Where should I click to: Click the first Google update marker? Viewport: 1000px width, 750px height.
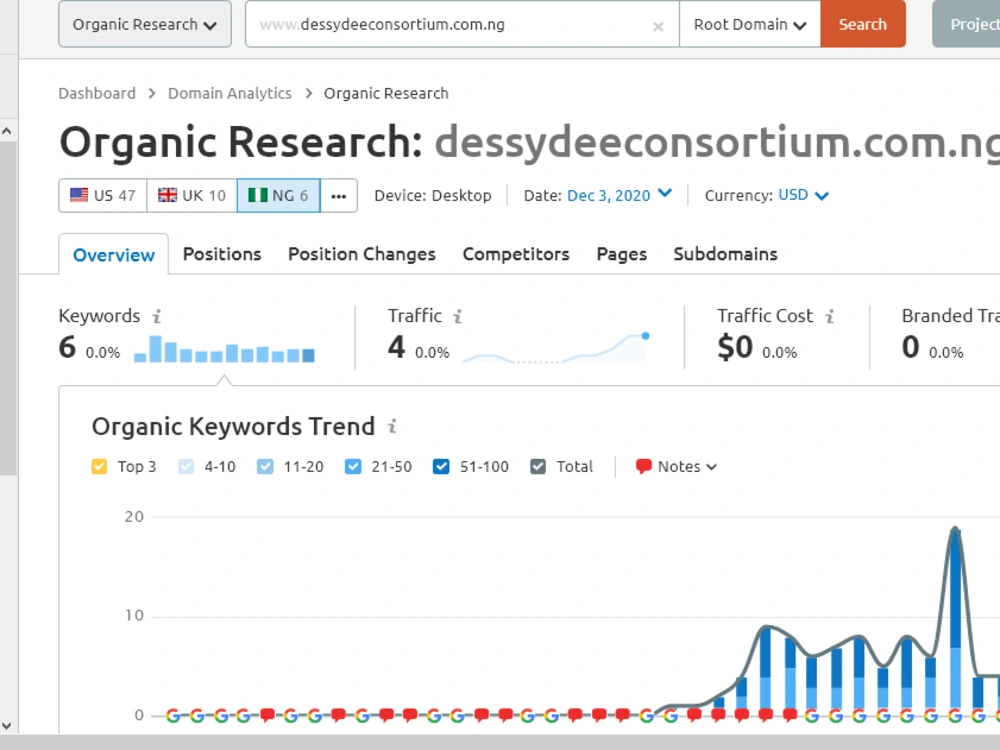[x=173, y=716]
